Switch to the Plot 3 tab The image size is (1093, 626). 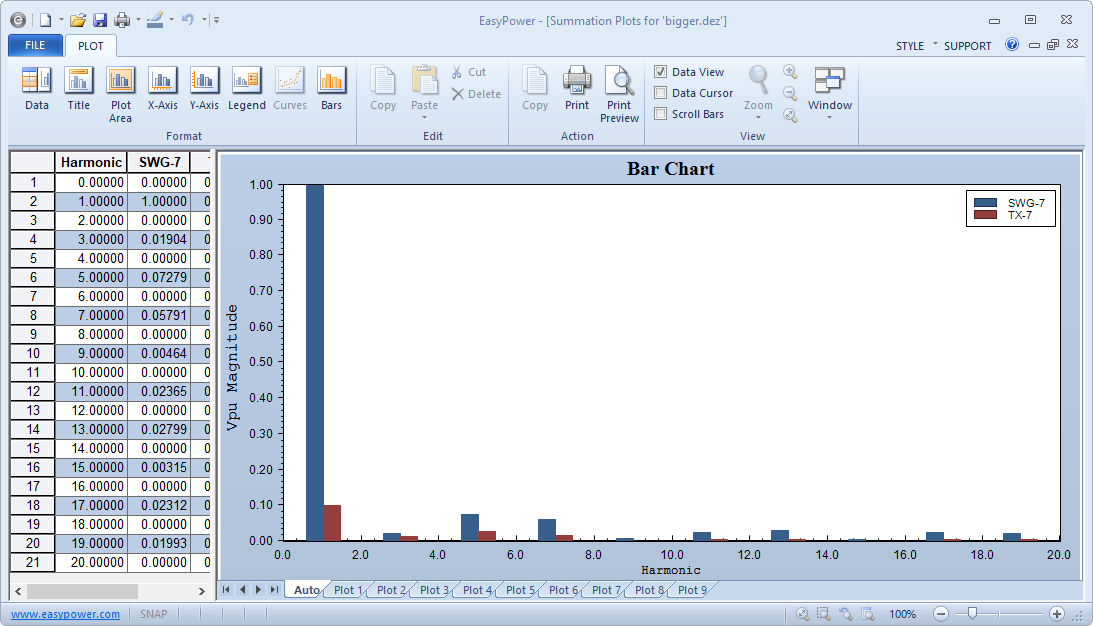[434, 590]
